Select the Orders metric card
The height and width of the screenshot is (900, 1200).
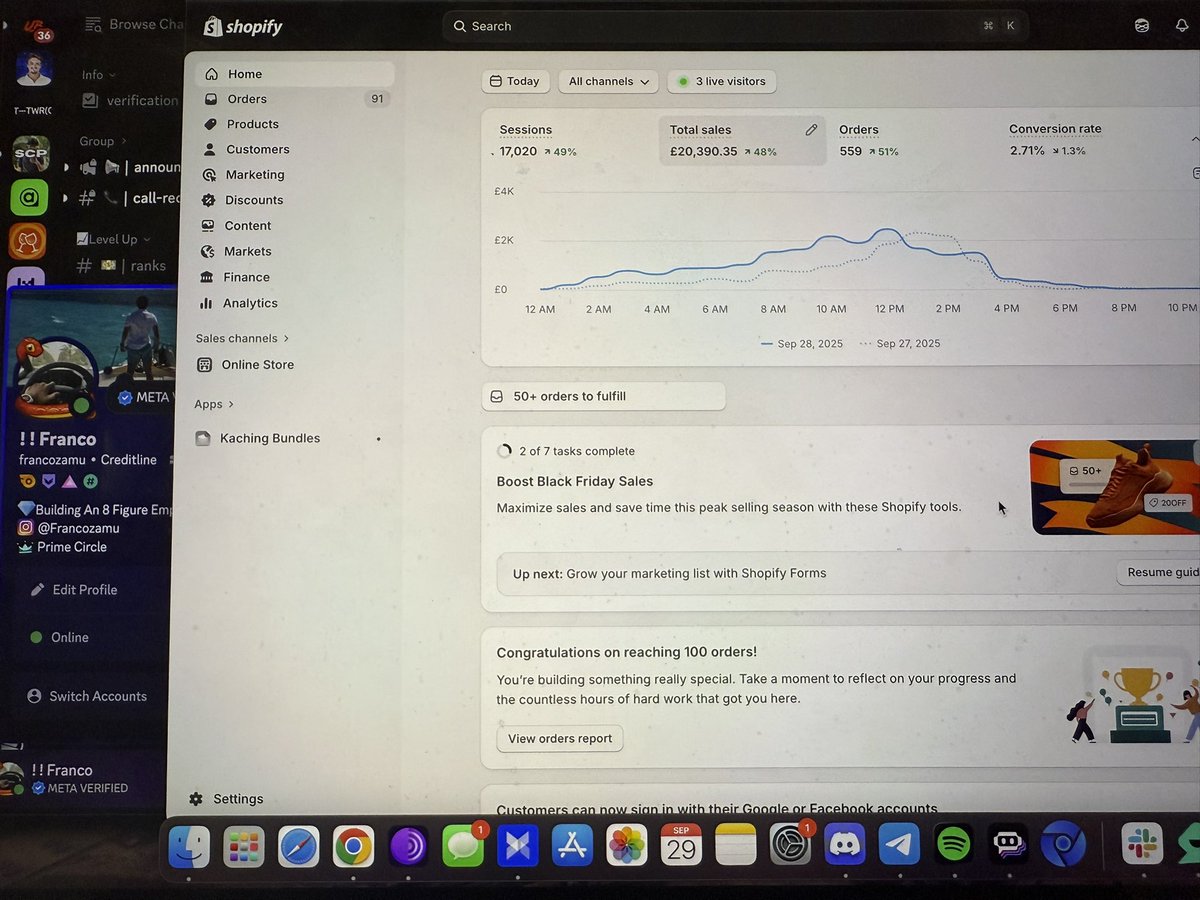(912, 140)
